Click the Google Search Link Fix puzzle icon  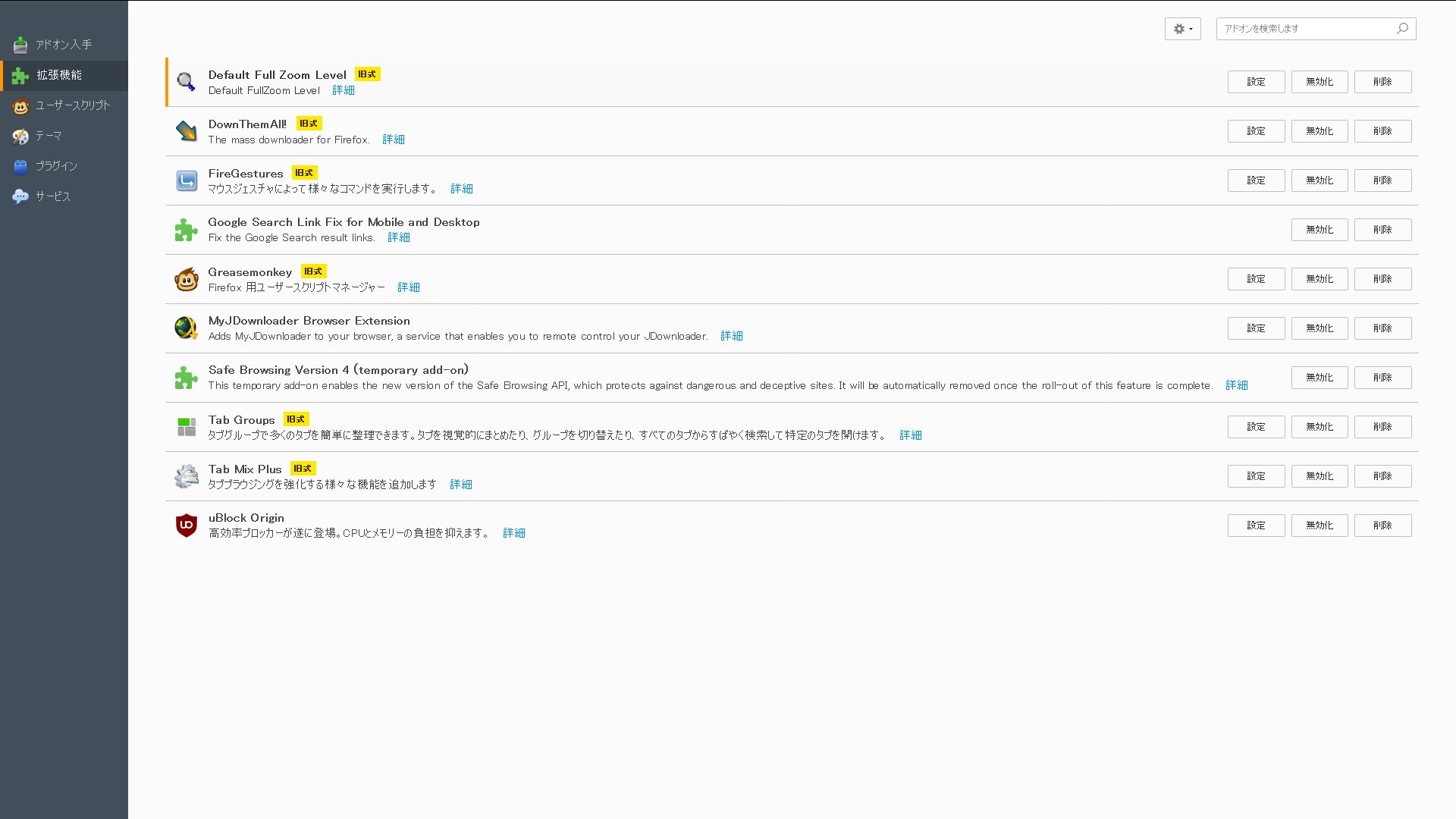186,230
